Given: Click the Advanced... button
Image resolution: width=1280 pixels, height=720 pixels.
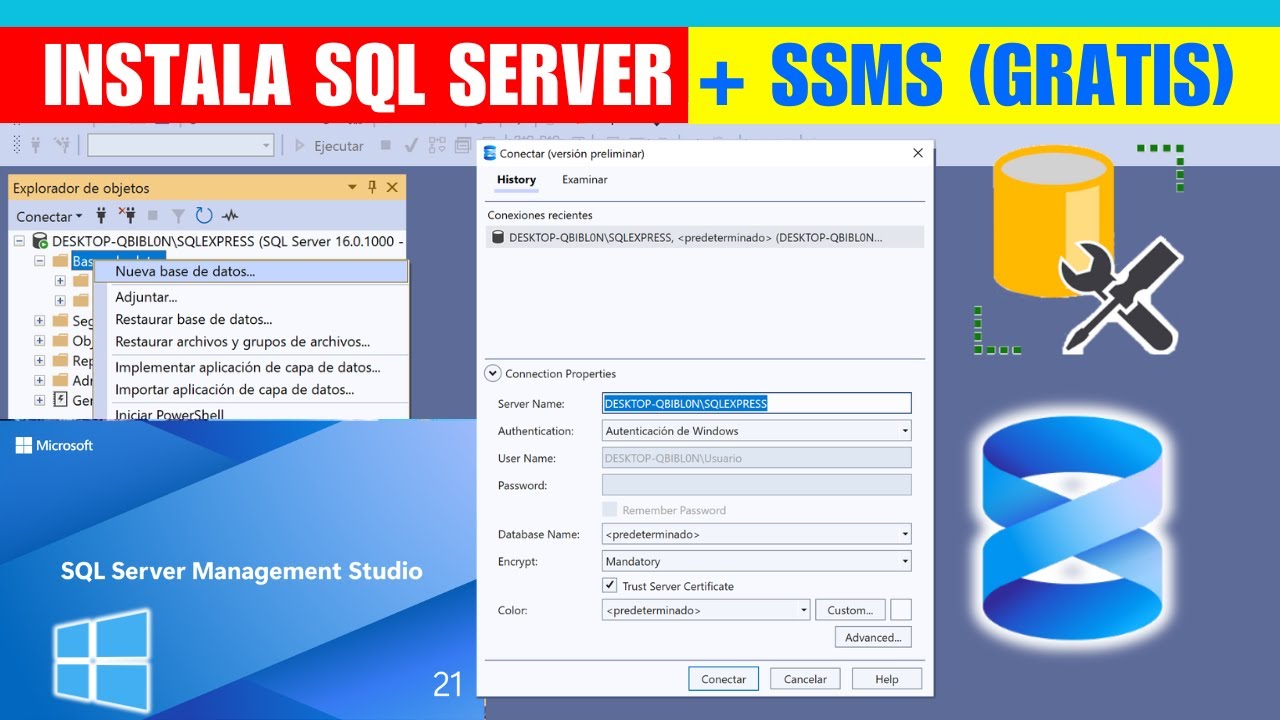Looking at the screenshot, I should (873, 637).
